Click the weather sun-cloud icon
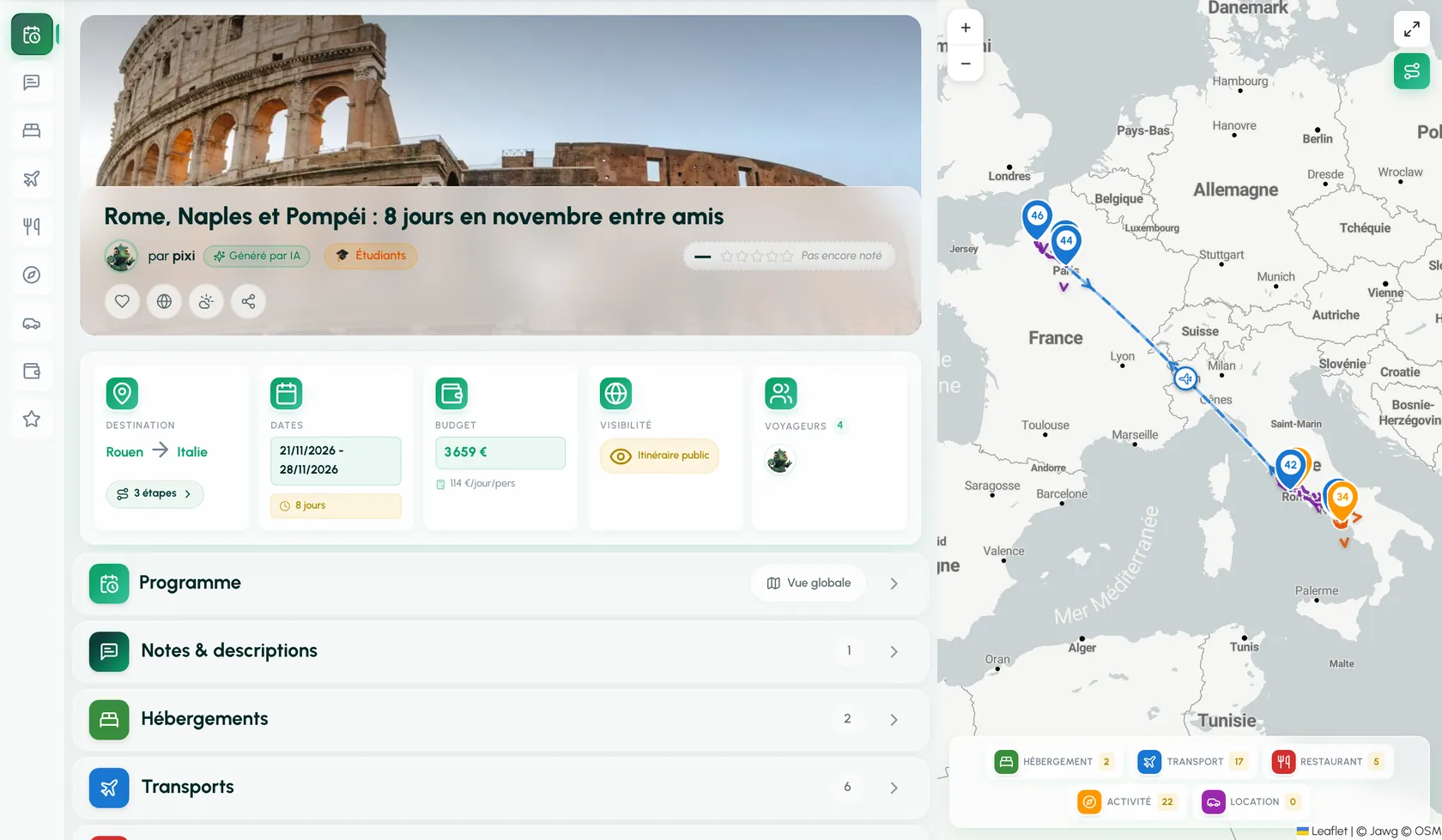The width and height of the screenshot is (1442, 840). [x=206, y=301]
